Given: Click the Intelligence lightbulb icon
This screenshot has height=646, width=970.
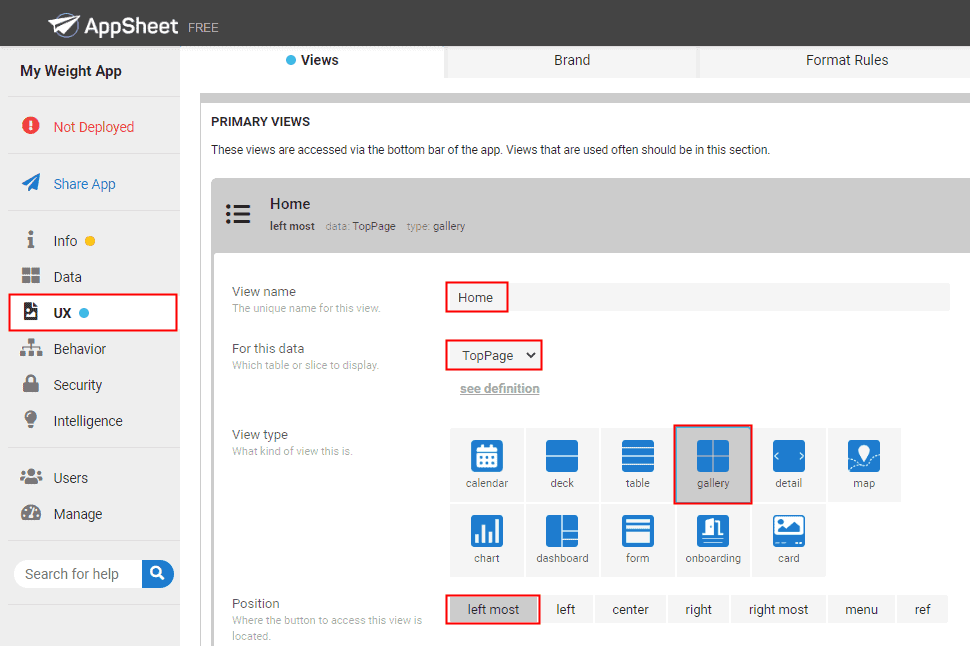Looking at the screenshot, I should coord(31,419).
